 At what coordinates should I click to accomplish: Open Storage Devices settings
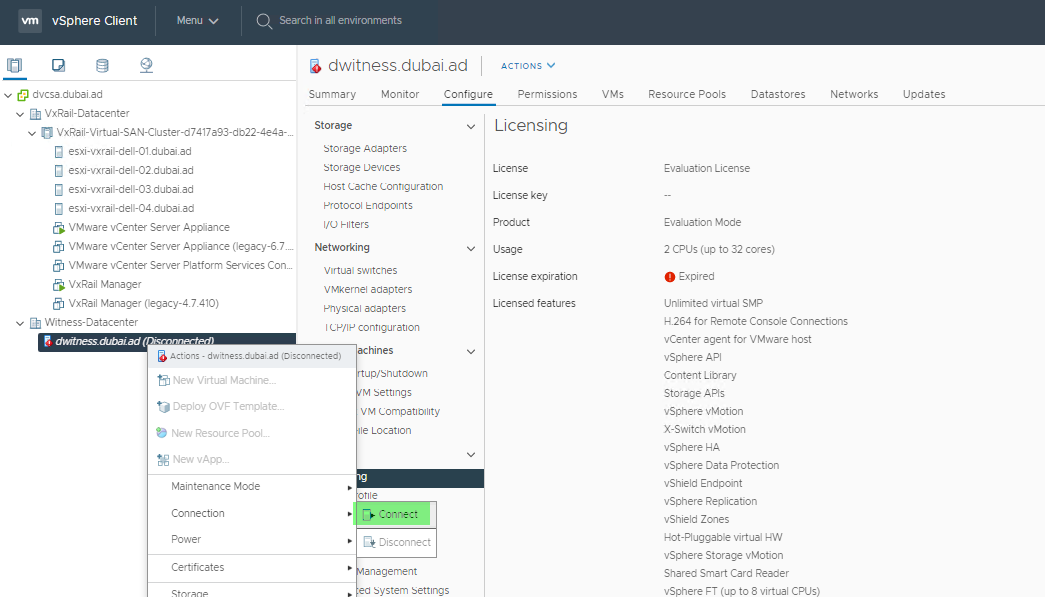(362, 167)
